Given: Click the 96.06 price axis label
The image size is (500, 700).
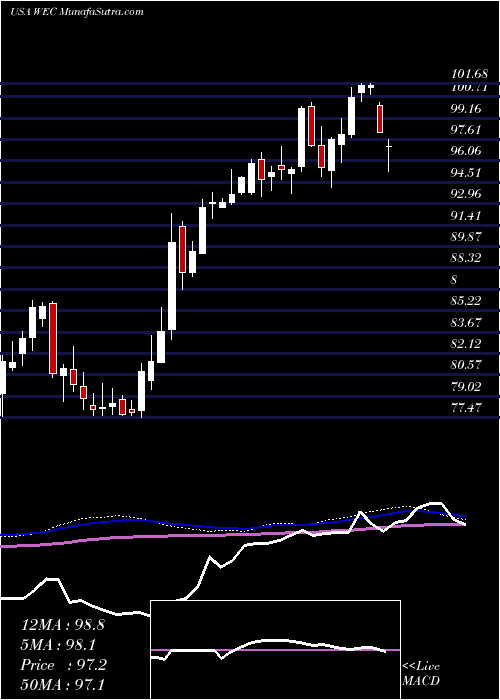Looking at the screenshot, I should coord(467,151).
